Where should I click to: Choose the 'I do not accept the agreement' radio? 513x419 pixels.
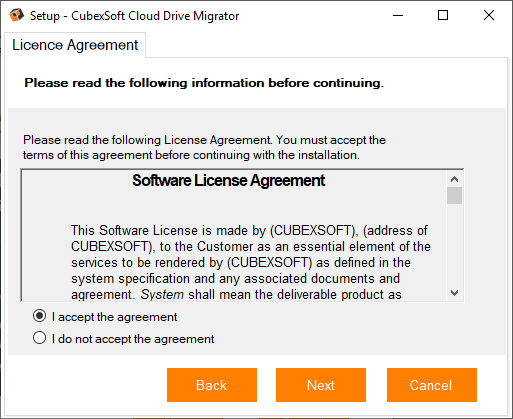(x=39, y=338)
